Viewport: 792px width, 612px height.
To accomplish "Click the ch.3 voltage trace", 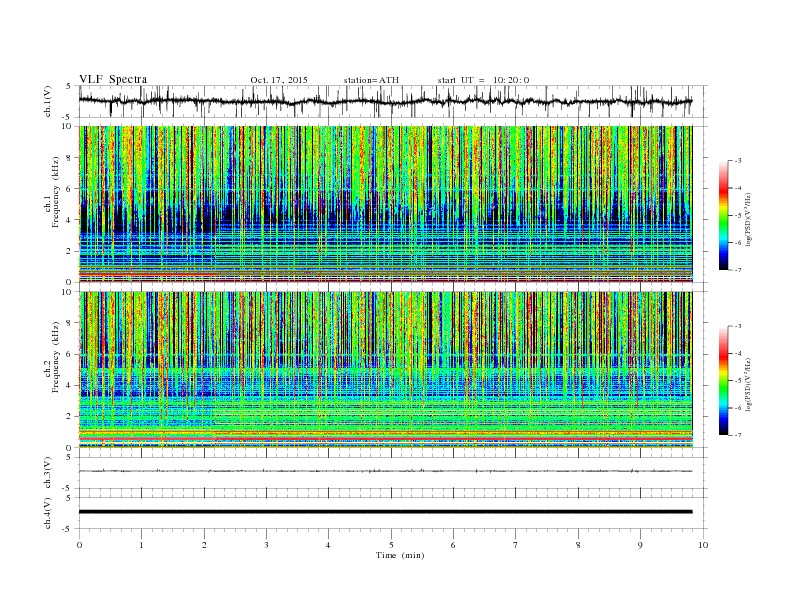I will [385, 471].
